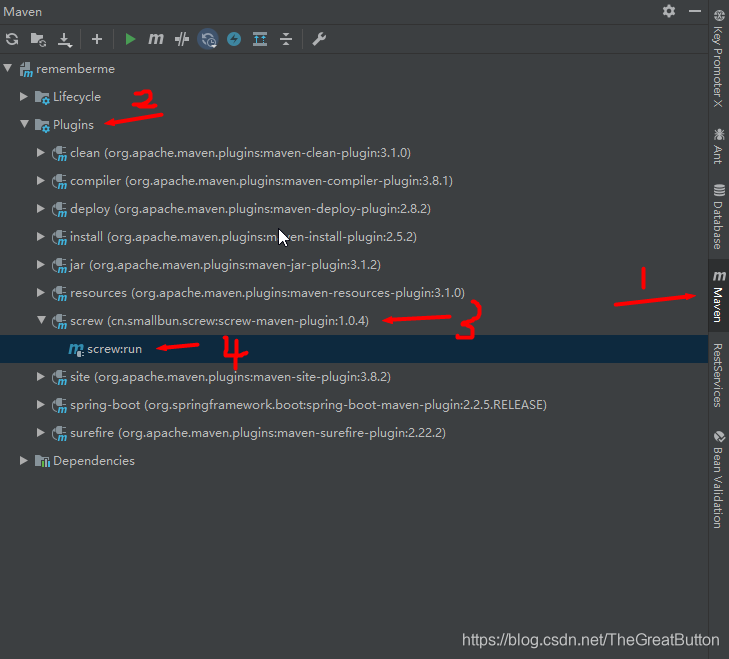This screenshot has width=729, height=659.
Task: Select the Lifecycle folder label
Action: (x=77, y=97)
